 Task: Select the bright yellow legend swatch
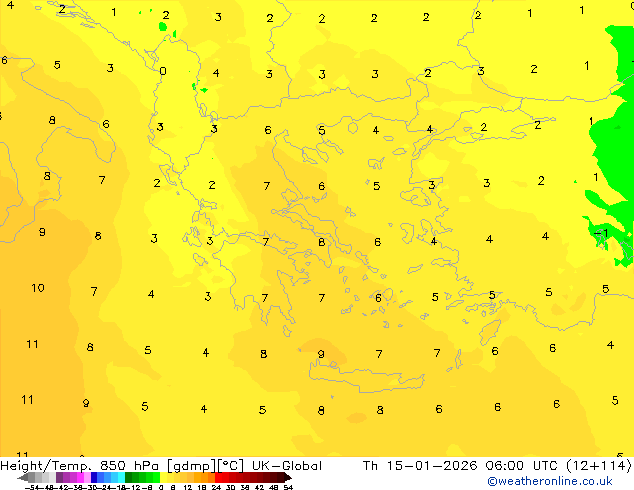tap(163, 477)
